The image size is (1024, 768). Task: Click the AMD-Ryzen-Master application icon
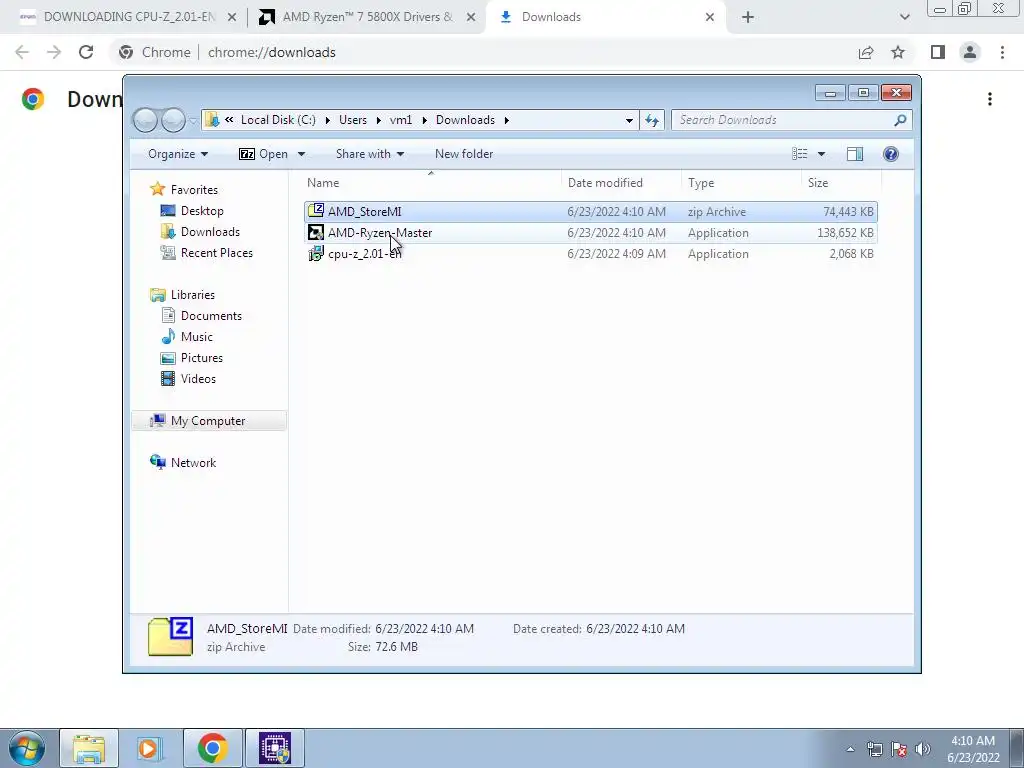316,232
